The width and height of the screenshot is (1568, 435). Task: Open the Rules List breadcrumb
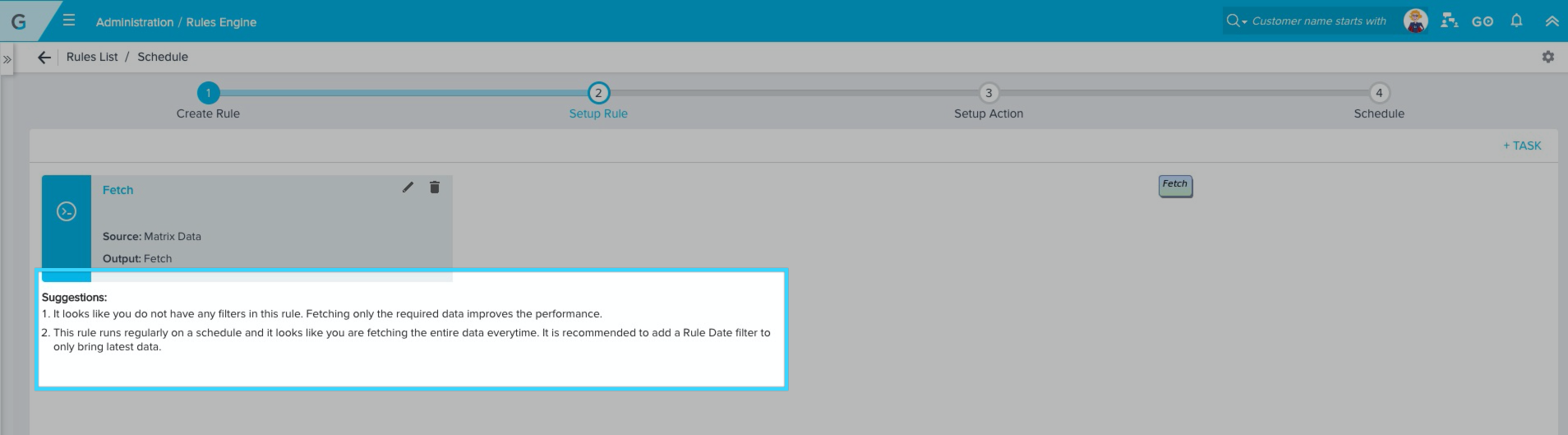tap(92, 57)
